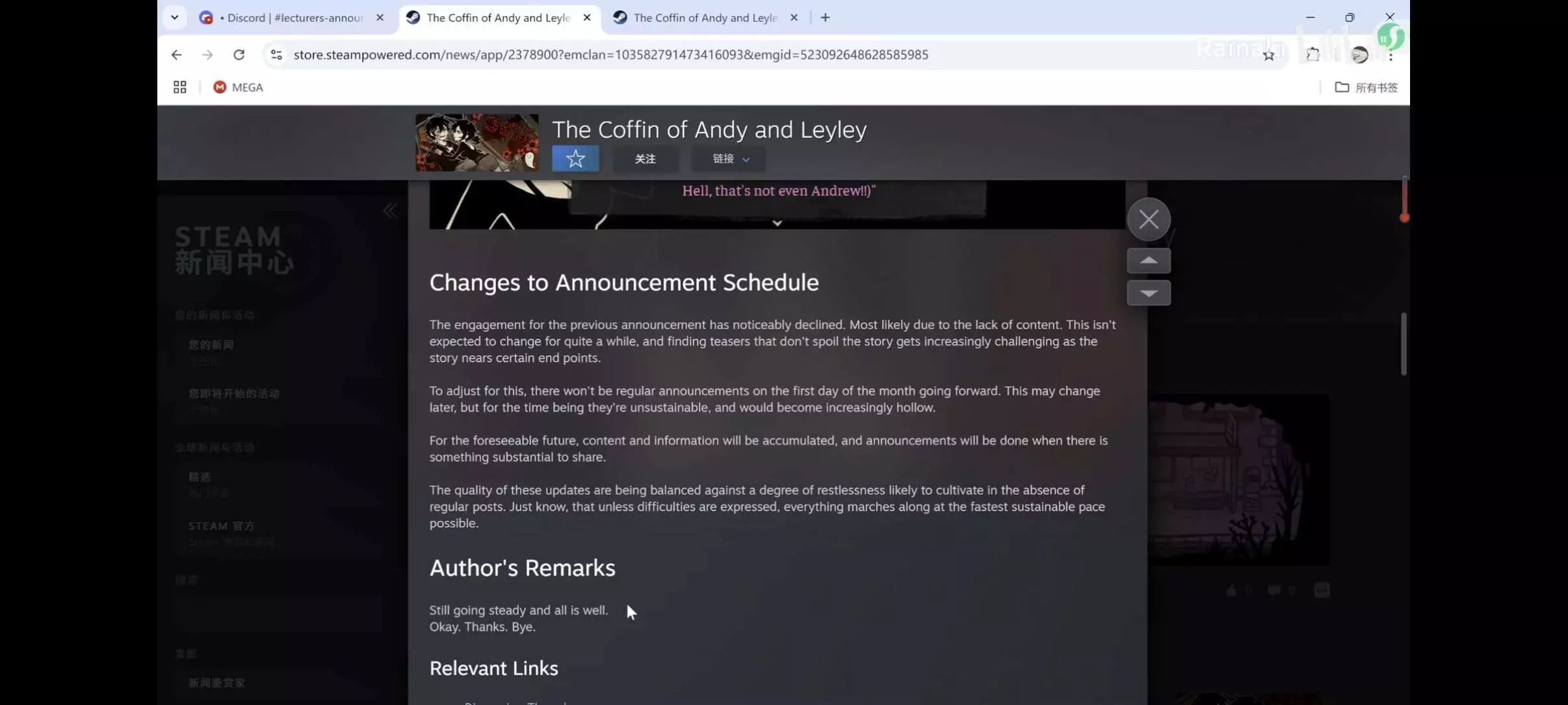Click the address bar URL field
This screenshot has height=705, width=1568.
(610, 55)
